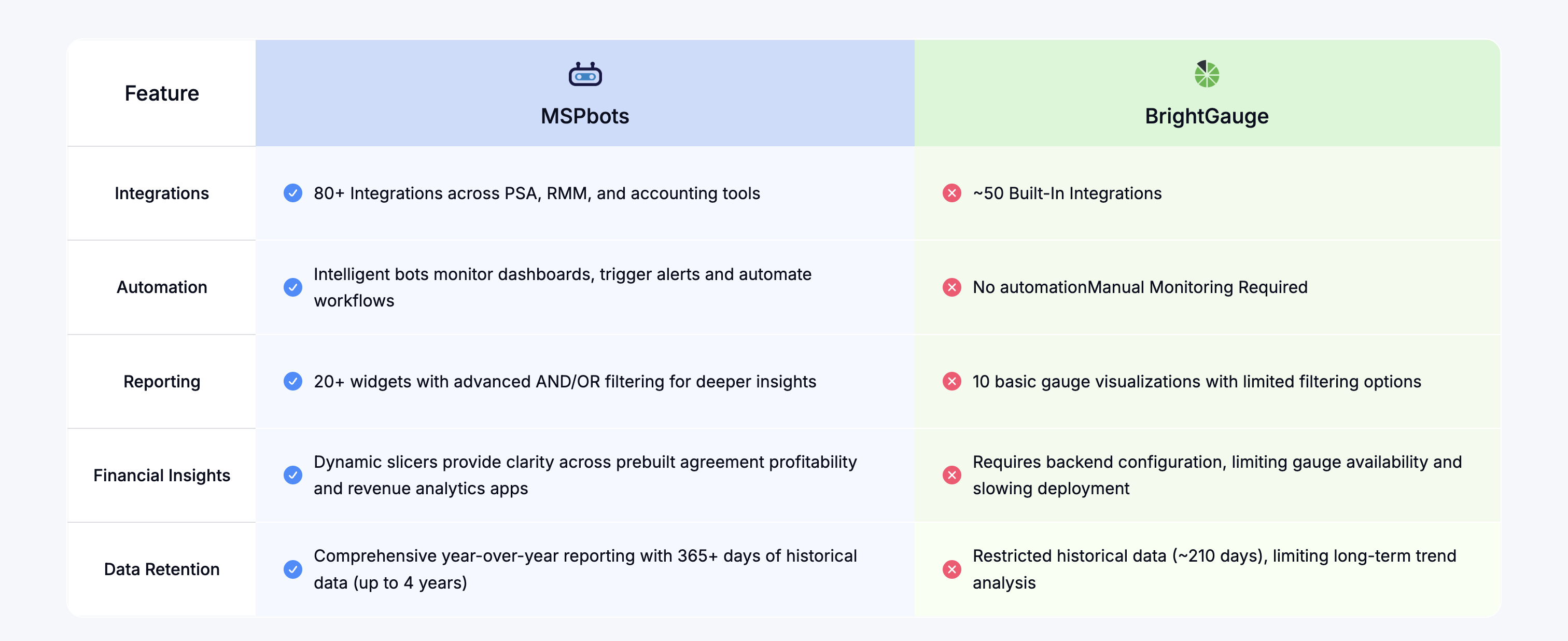The height and width of the screenshot is (641, 1568).
Task: Click the MSPbots robot logo icon
Action: 585,74
